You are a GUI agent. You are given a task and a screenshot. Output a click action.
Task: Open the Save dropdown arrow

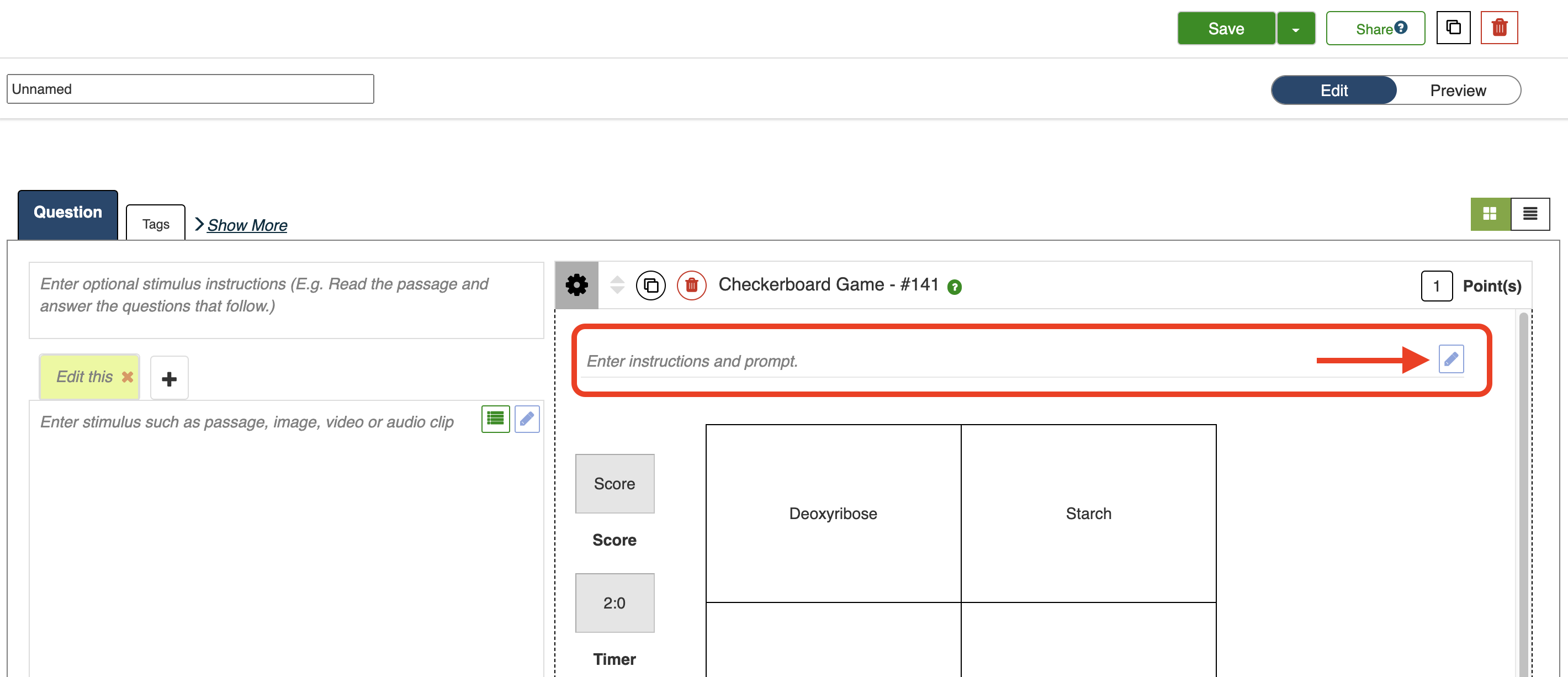click(x=1295, y=29)
